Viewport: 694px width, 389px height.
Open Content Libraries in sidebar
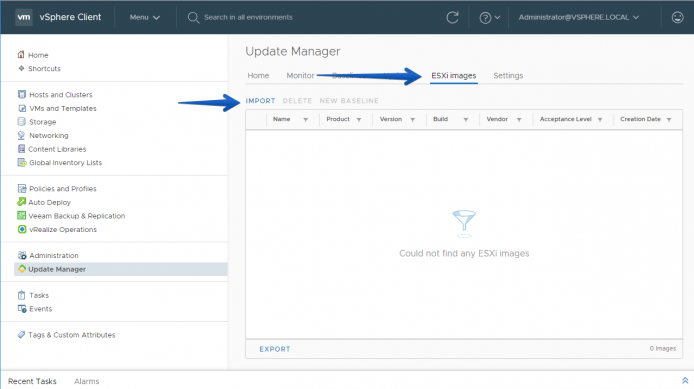click(57, 149)
